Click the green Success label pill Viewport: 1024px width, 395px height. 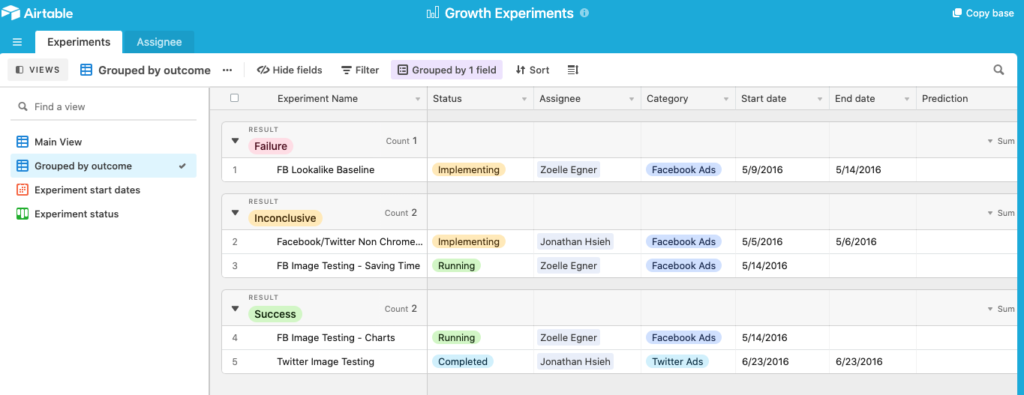click(x=275, y=314)
